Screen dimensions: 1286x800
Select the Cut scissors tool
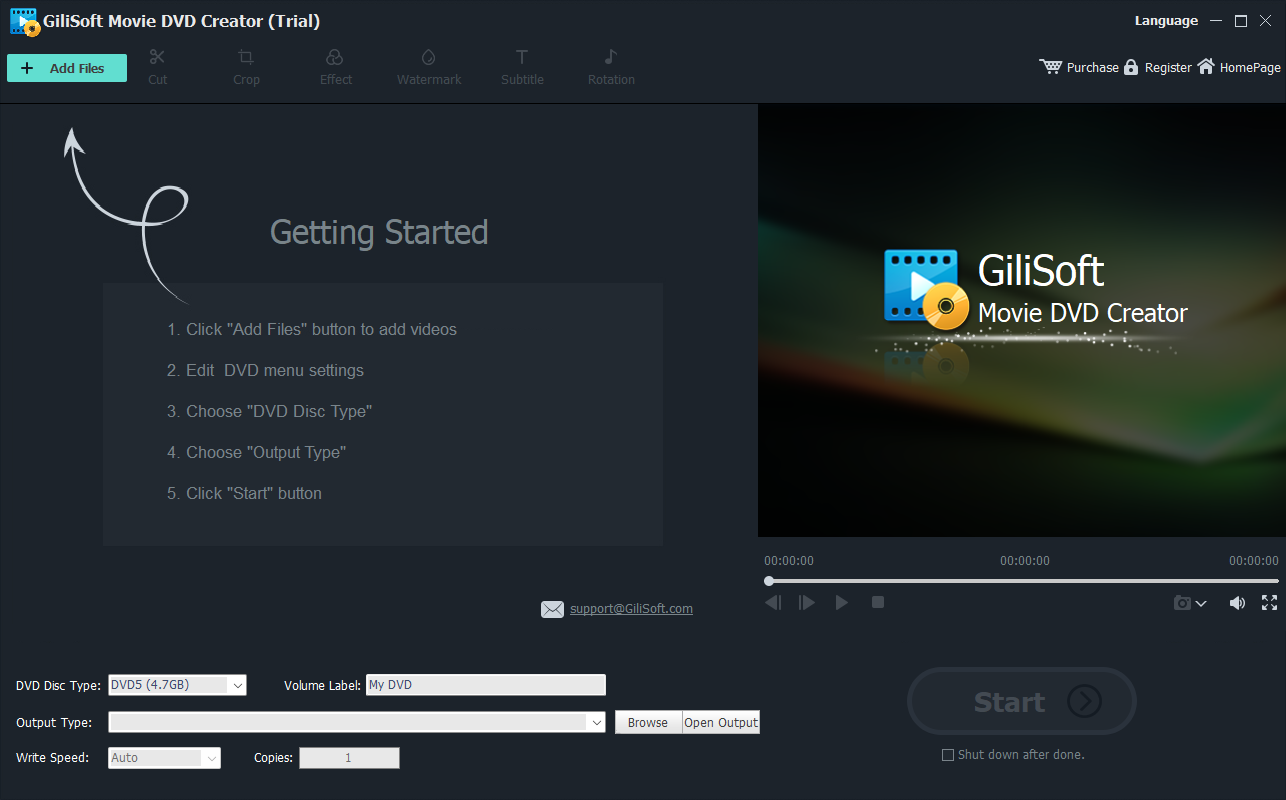(157, 67)
